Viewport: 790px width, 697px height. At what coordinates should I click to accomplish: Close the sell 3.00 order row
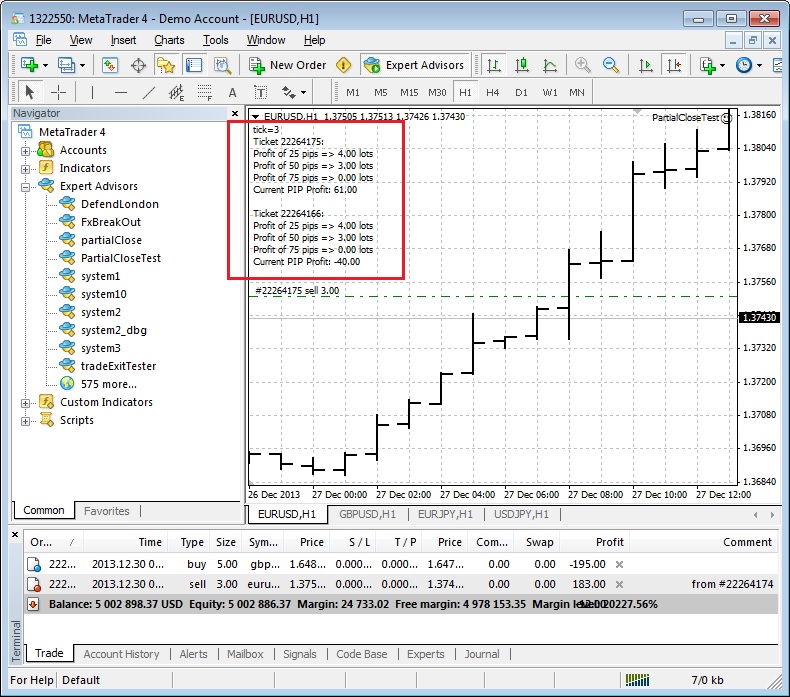click(619, 585)
